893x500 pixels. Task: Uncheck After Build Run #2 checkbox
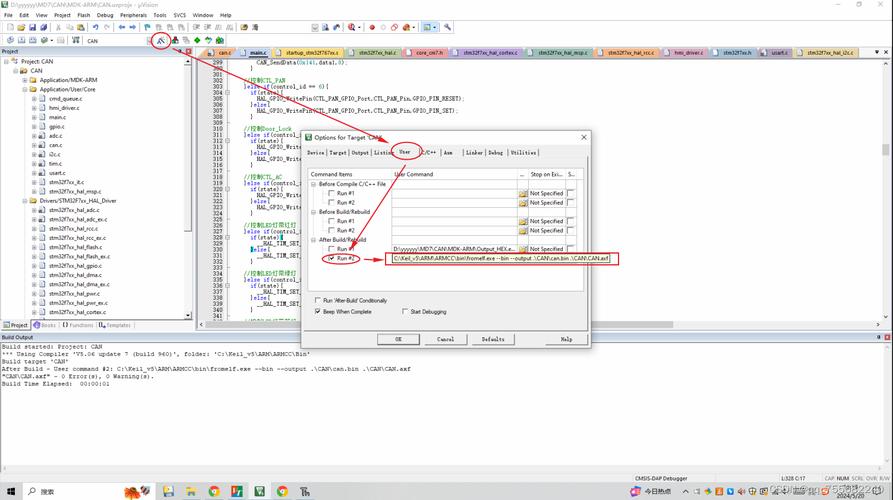(332, 259)
